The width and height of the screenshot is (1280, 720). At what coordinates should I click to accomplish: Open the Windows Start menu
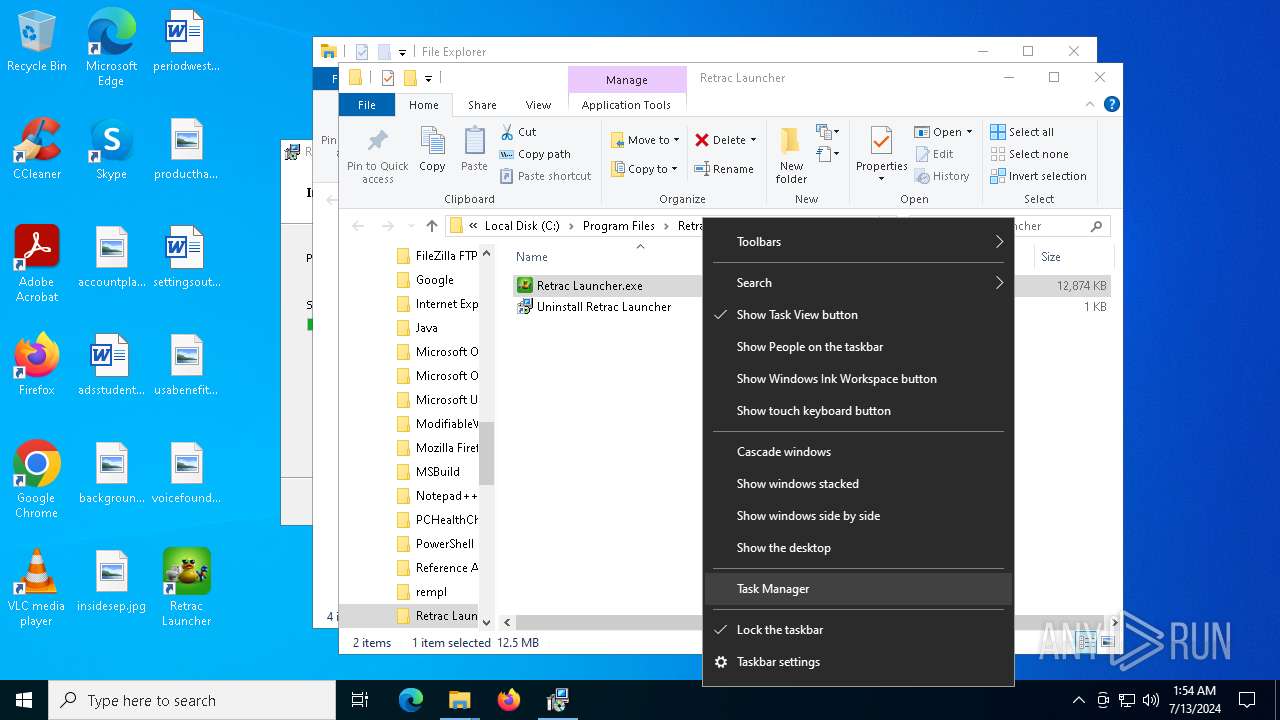(24, 700)
